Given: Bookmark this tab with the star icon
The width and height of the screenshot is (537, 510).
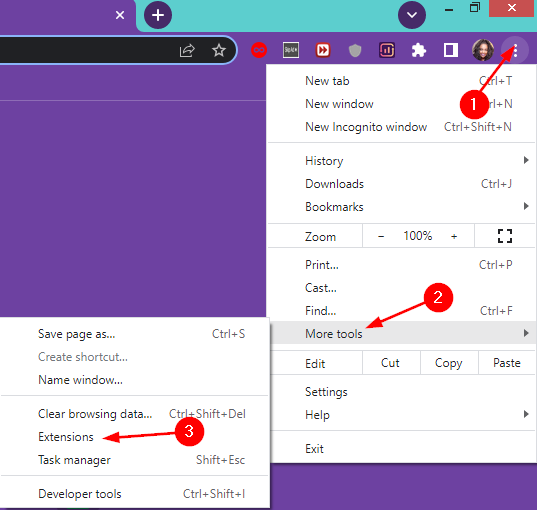Looking at the screenshot, I should coord(219,50).
